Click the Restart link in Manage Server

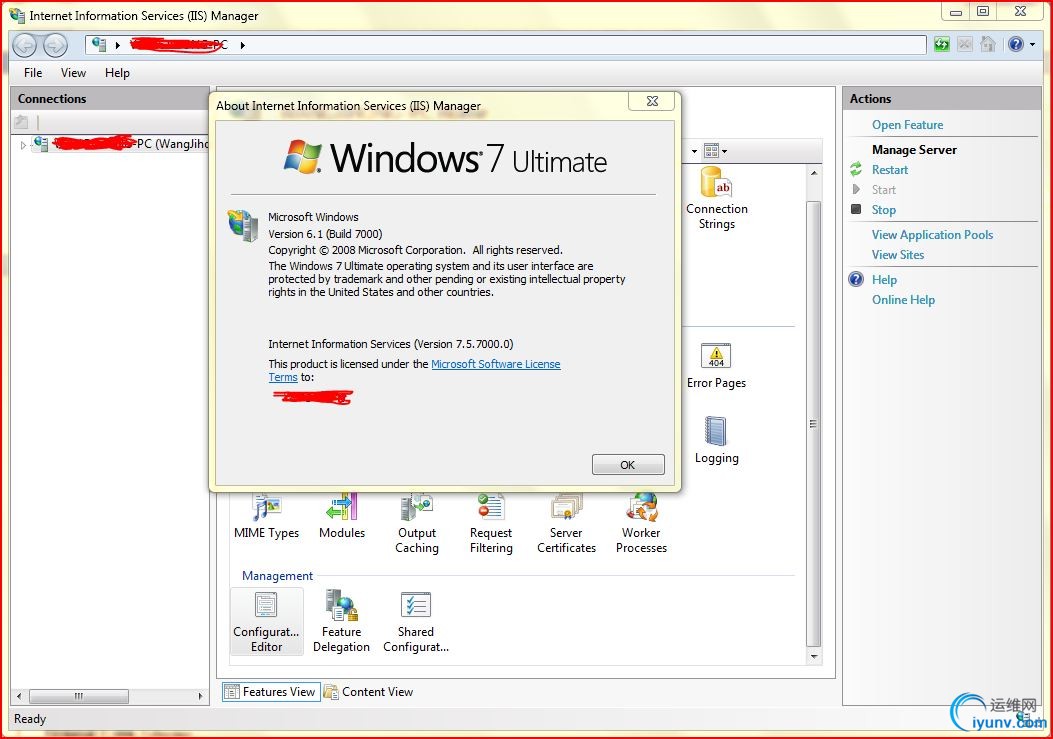click(890, 169)
